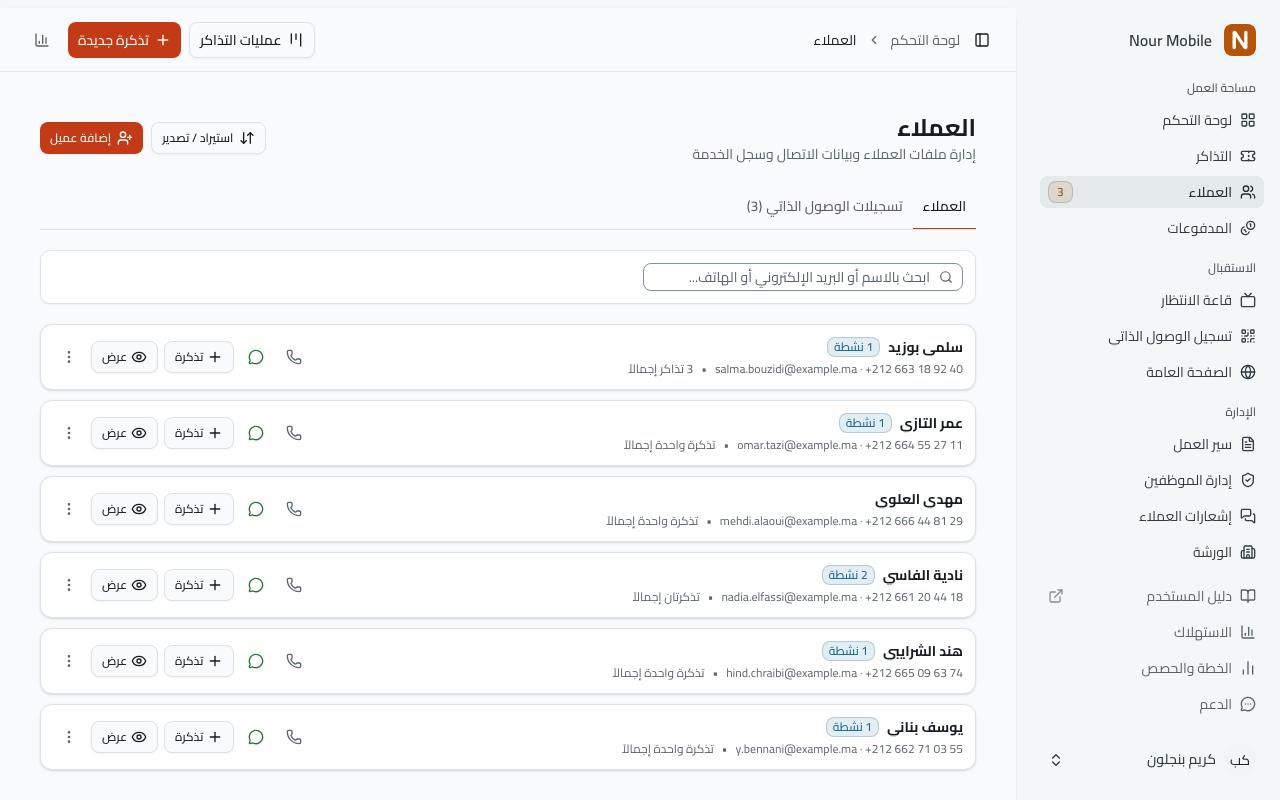Screen dimensions: 1280x800
Task: Toggle the sidebar panel icon
Action: pos(982,40)
